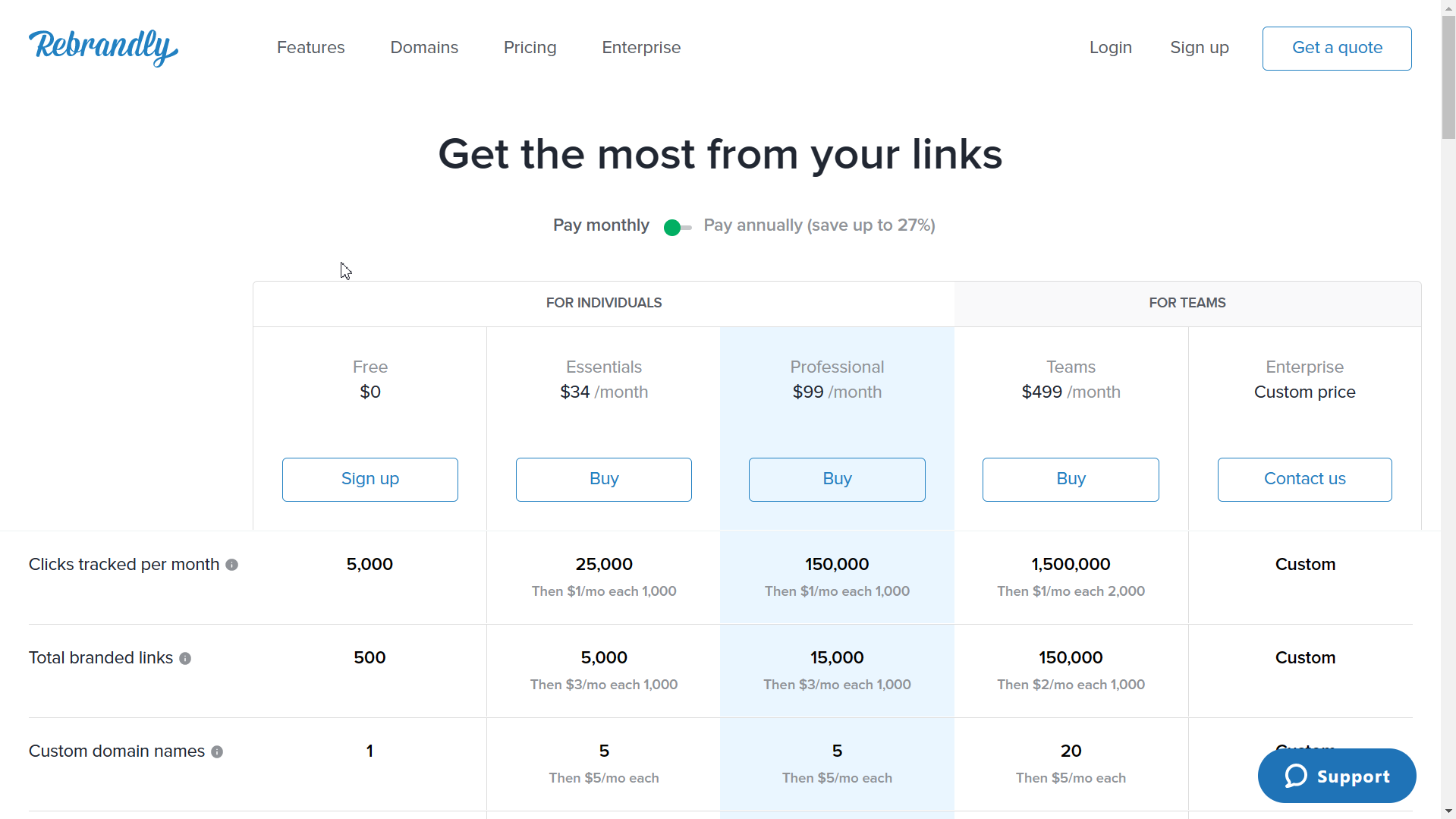
Task: Select Pay annually (save up to 27%)
Action: tap(819, 225)
